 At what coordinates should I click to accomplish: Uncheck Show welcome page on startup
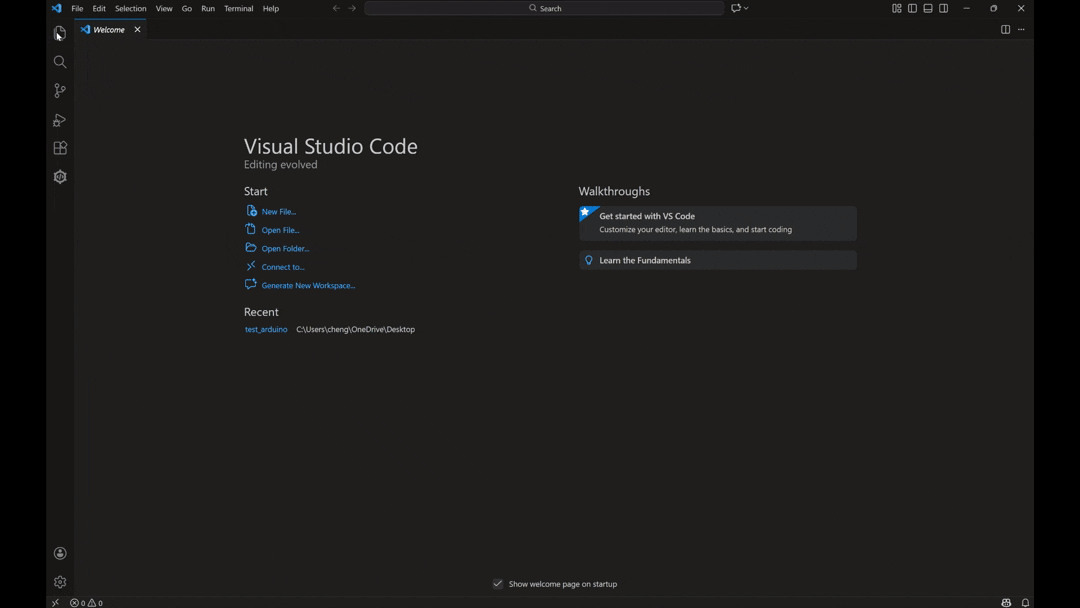497,584
